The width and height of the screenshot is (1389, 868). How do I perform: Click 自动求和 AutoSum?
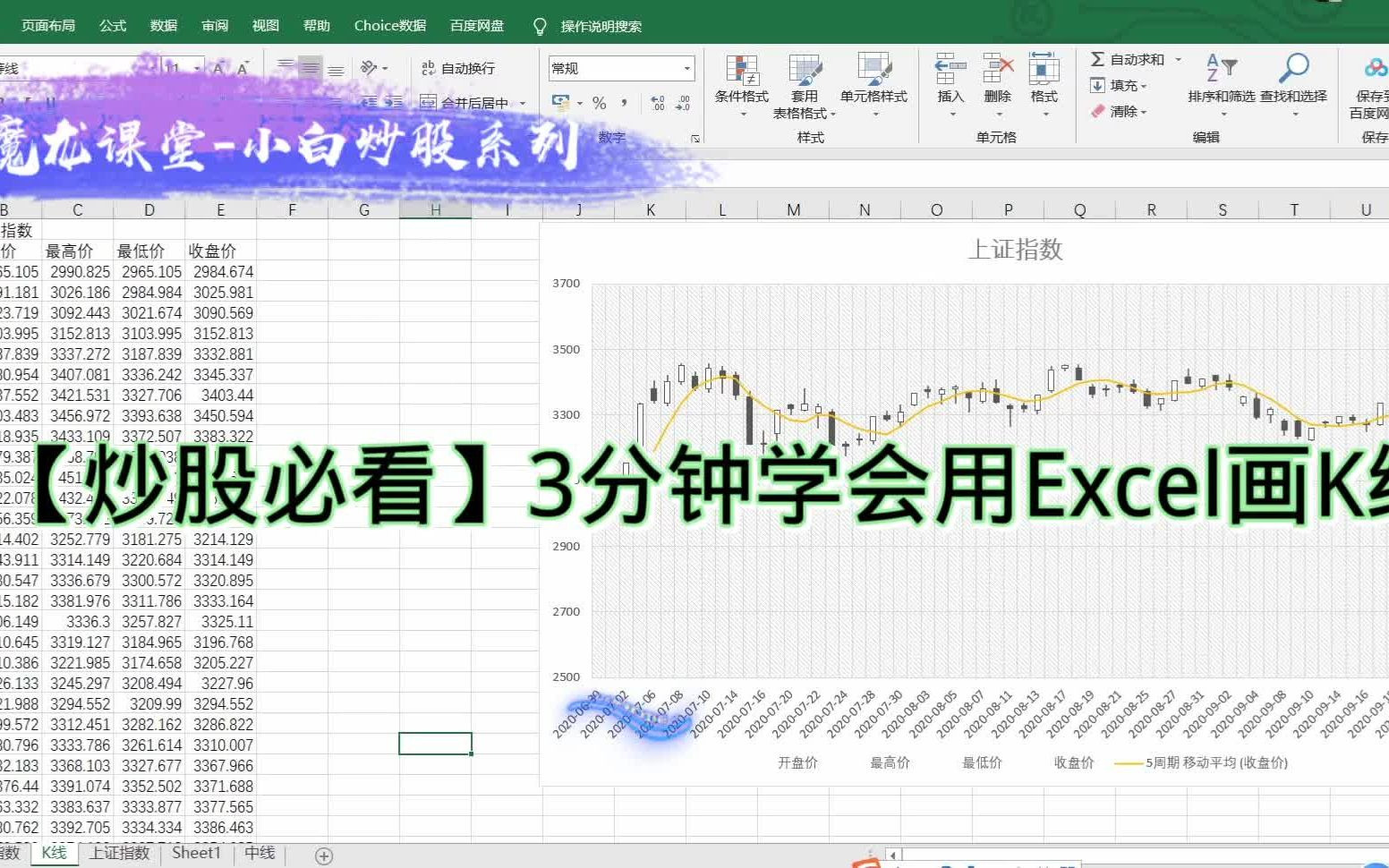point(1128,59)
